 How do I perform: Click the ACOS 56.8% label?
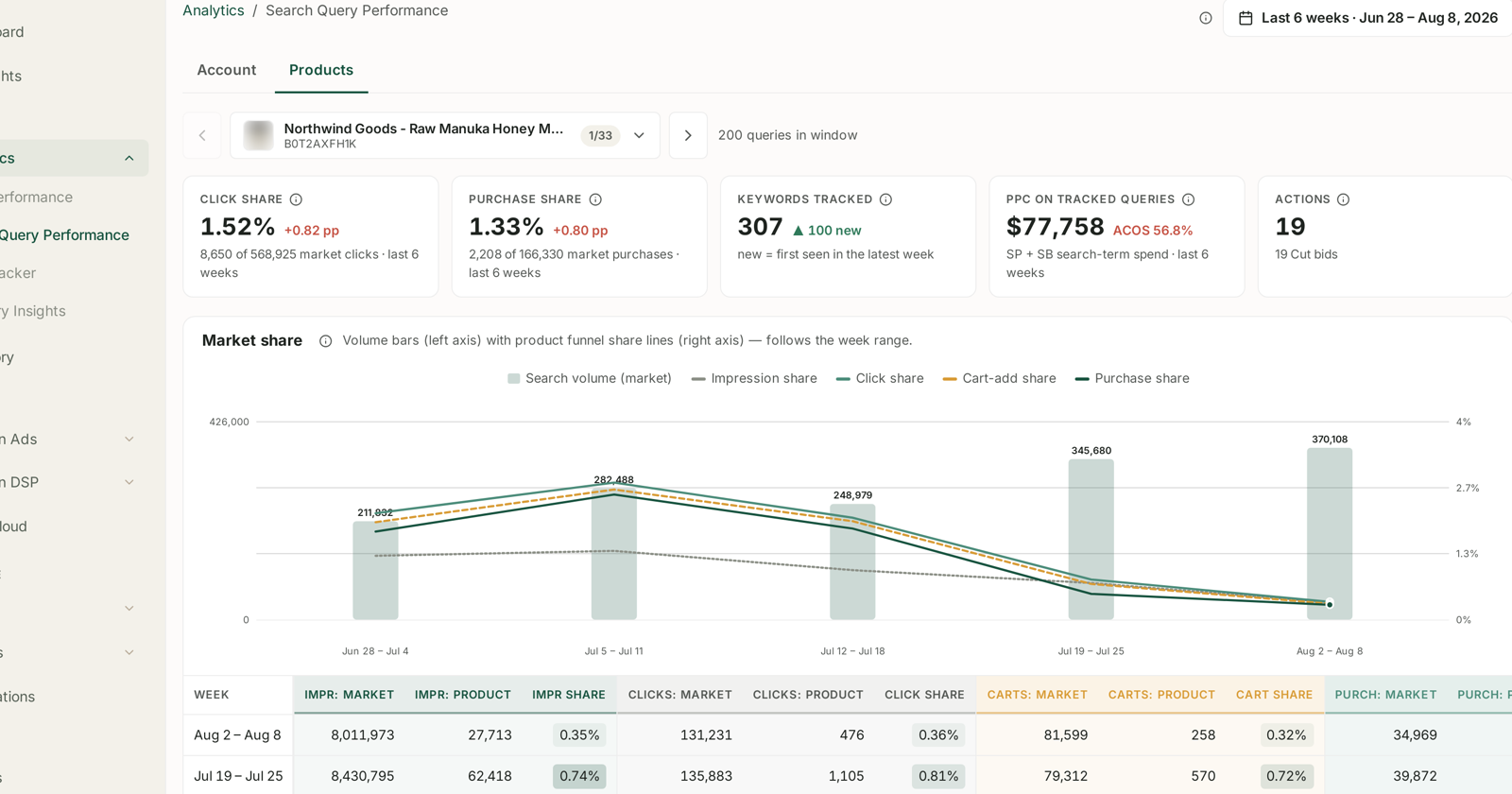point(1153,231)
